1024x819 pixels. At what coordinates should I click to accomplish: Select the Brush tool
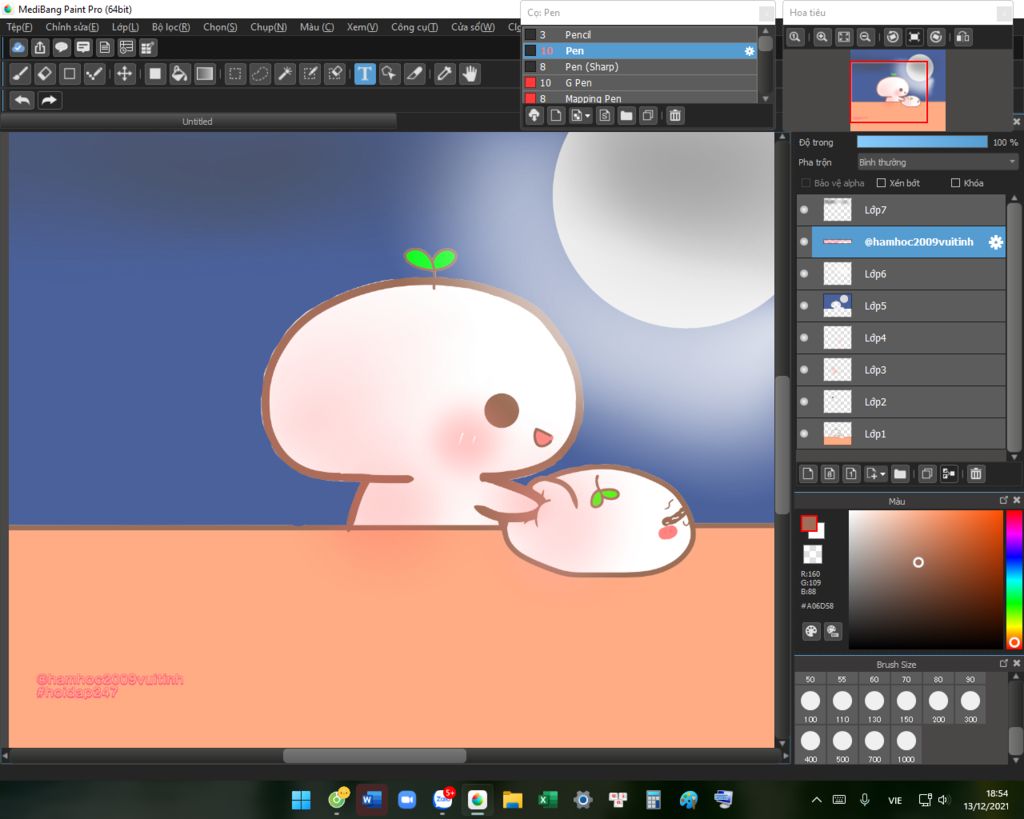click(20, 74)
